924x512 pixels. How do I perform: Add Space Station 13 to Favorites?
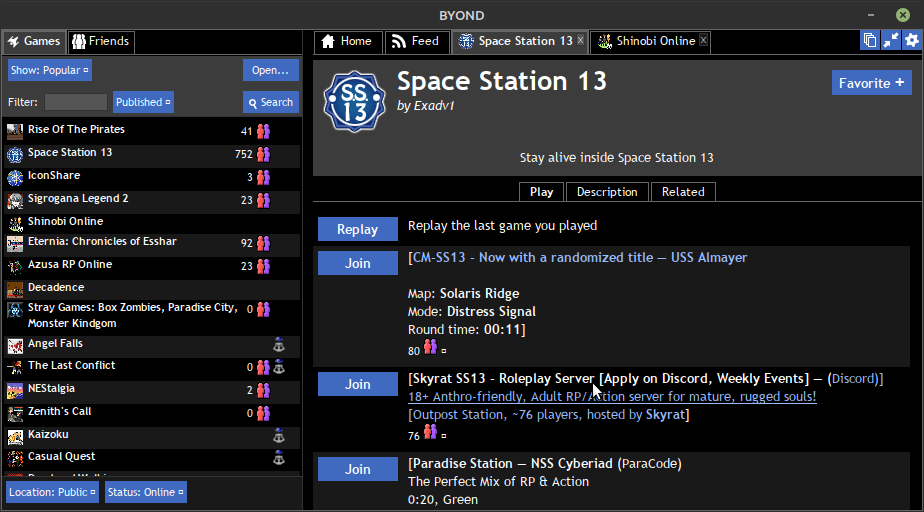pos(872,83)
